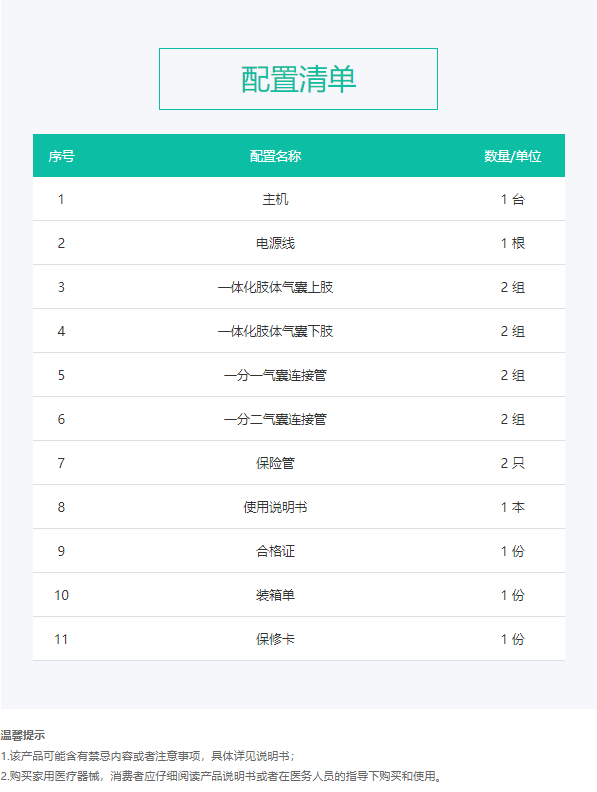Click the 使用说明书 entry
The height and width of the screenshot is (792, 597).
pos(275,507)
